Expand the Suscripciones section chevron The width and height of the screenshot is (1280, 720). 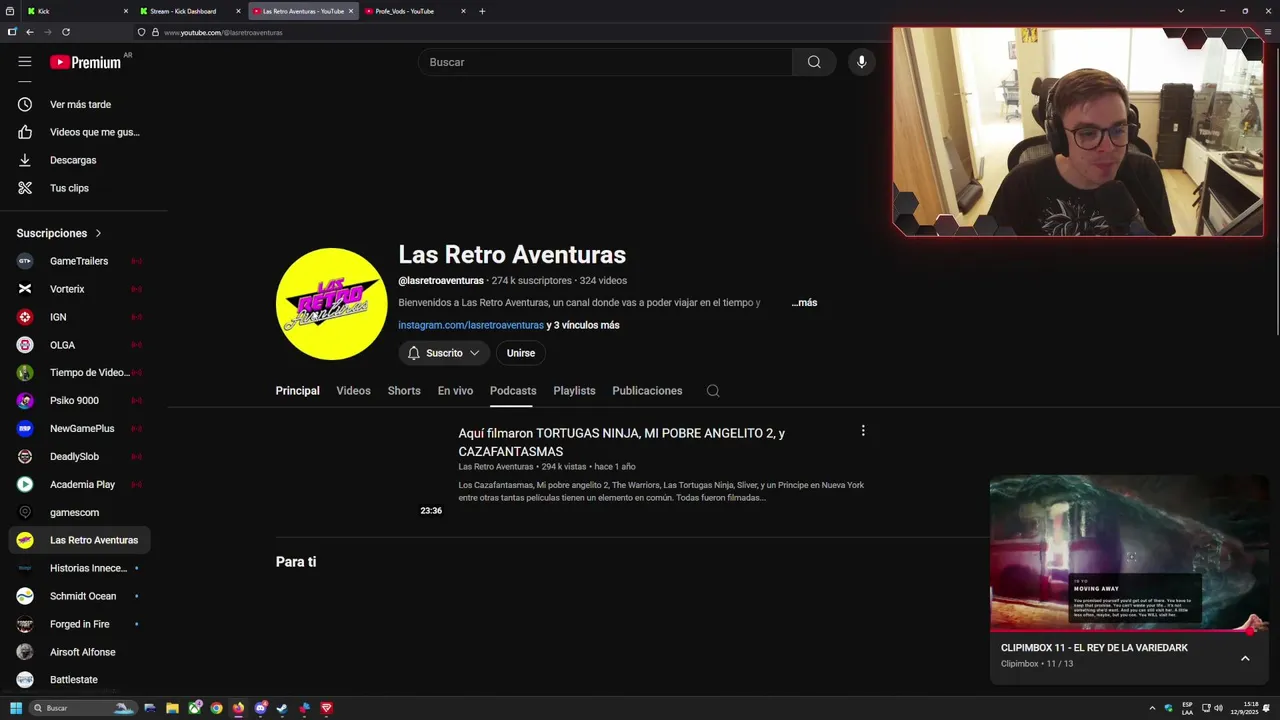tap(98, 233)
